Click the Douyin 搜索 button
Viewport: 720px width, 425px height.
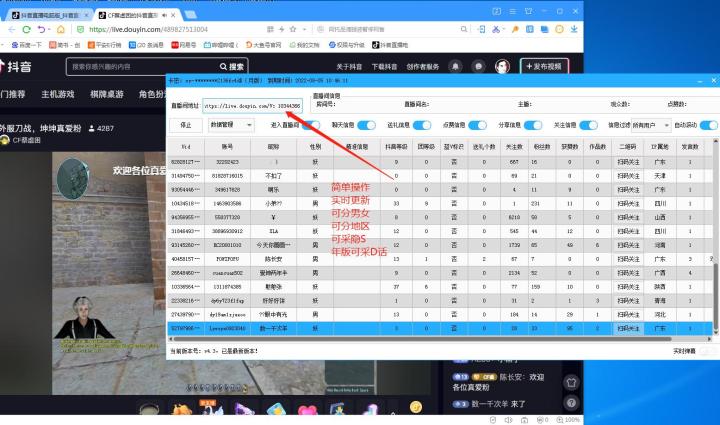(x=232, y=67)
